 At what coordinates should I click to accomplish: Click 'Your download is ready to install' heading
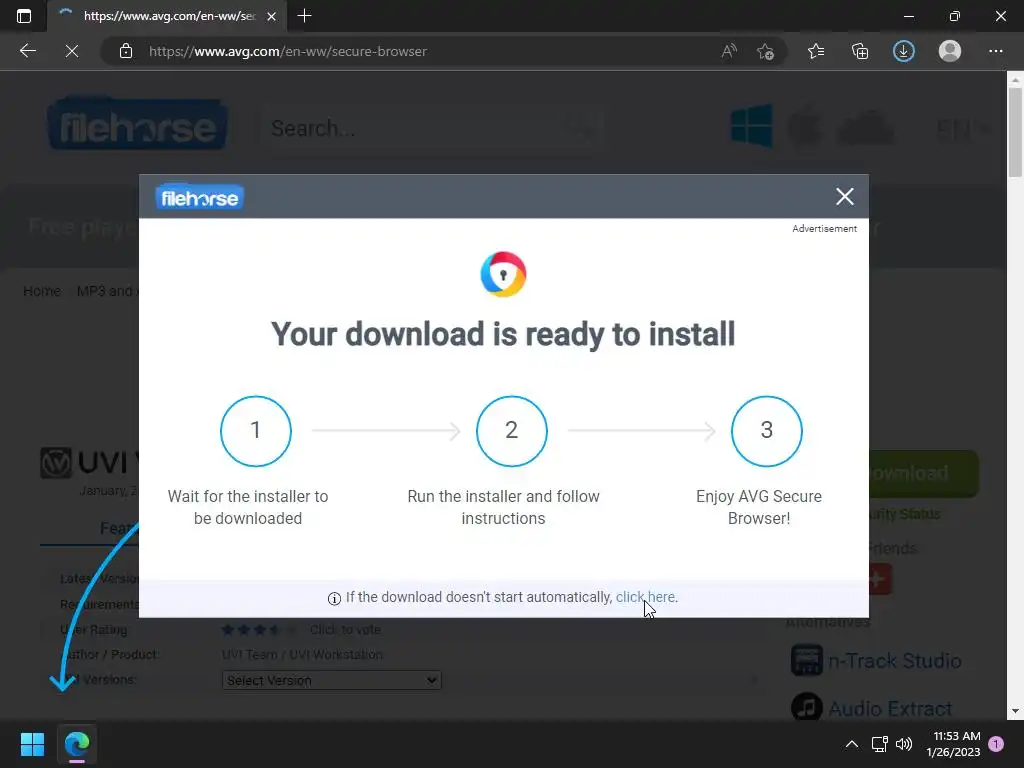(503, 334)
